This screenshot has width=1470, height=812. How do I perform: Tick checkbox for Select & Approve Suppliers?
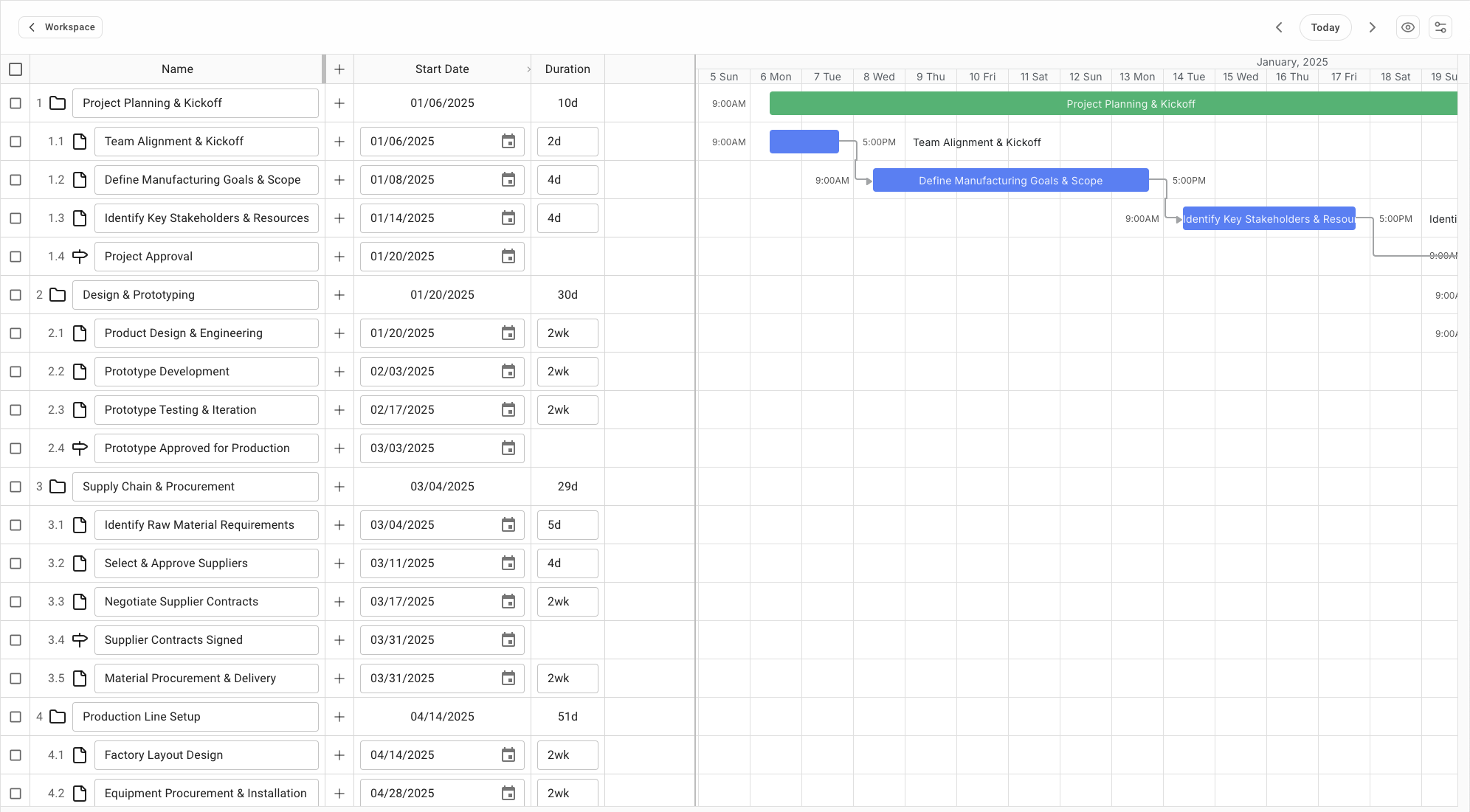pos(15,563)
